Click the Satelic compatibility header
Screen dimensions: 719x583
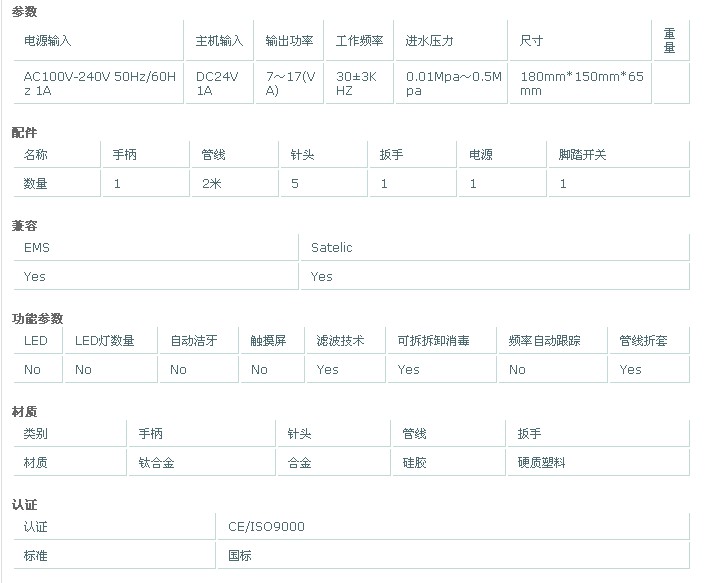click(x=331, y=247)
